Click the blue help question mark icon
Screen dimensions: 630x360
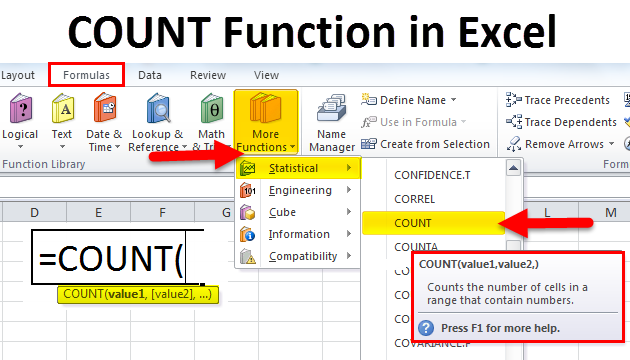pos(426,328)
